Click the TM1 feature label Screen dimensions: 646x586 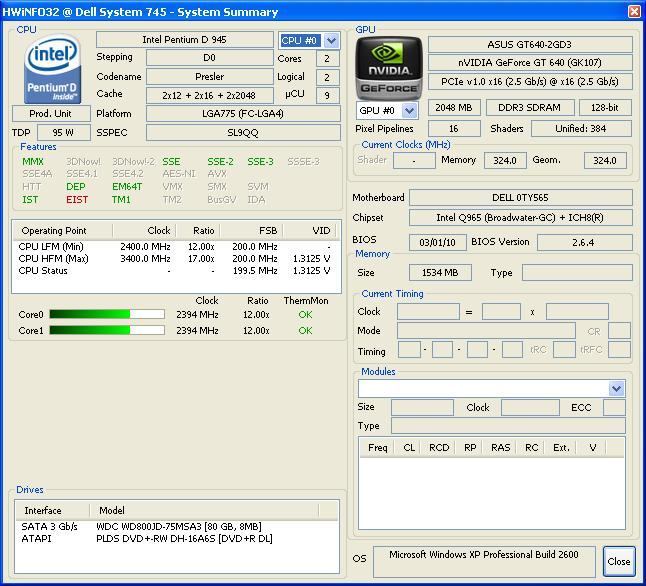pyautogui.click(x=121, y=199)
